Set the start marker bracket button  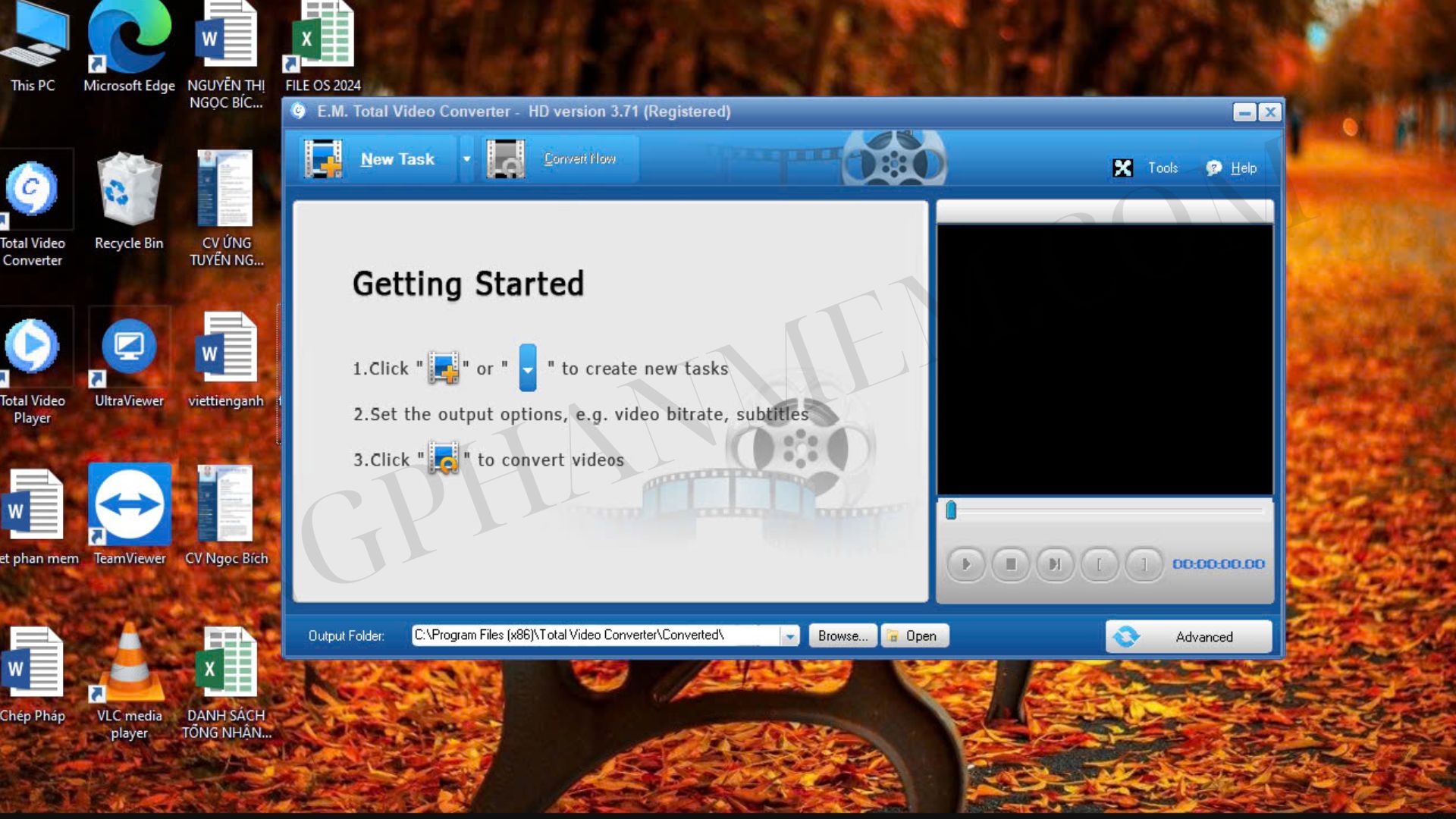click(1099, 564)
